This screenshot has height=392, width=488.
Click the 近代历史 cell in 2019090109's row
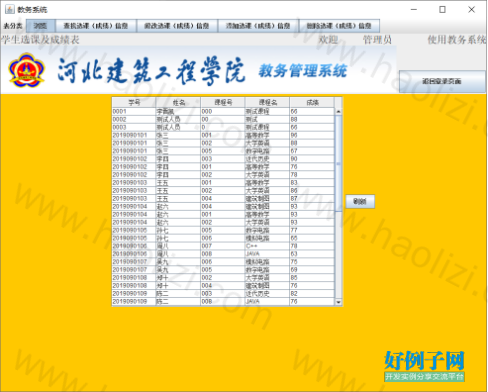tap(268, 294)
